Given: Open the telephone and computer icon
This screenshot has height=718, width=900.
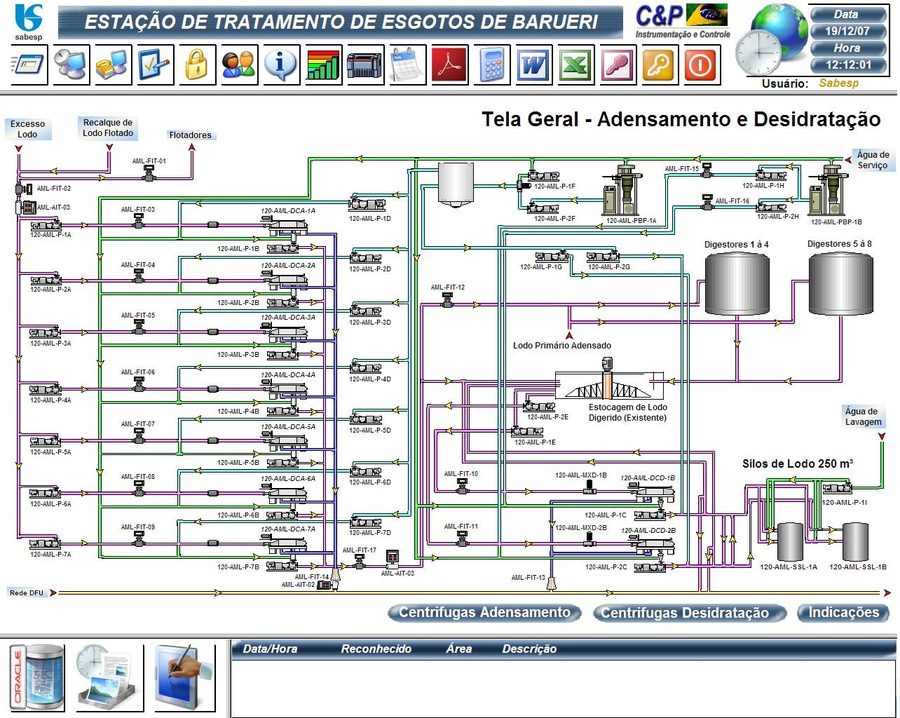Looking at the screenshot, I should [112, 65].
